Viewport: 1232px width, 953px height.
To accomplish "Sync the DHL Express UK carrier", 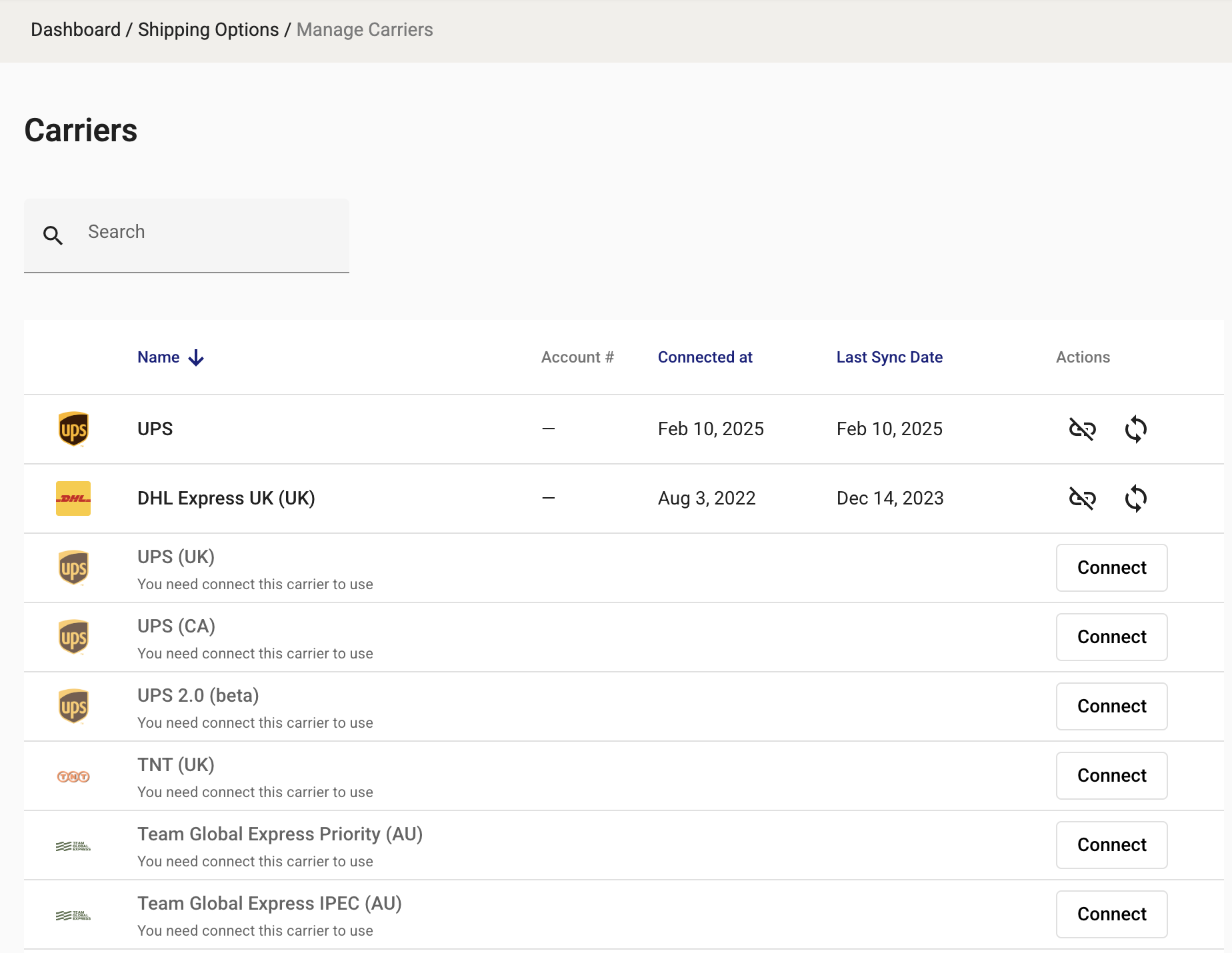I will point(1136,498).
